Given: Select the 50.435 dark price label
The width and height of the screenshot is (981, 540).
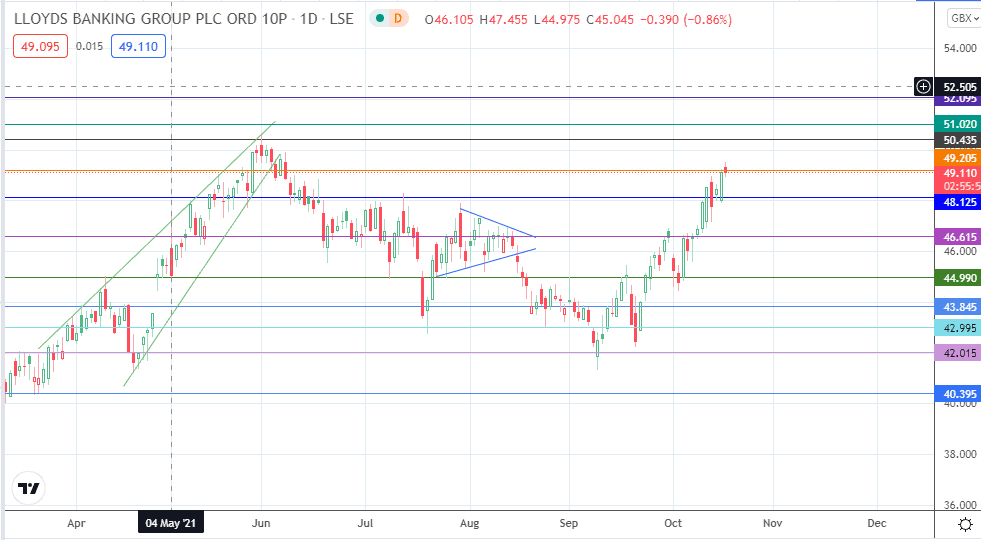Looking at the screenshot, I should (958, 140).
